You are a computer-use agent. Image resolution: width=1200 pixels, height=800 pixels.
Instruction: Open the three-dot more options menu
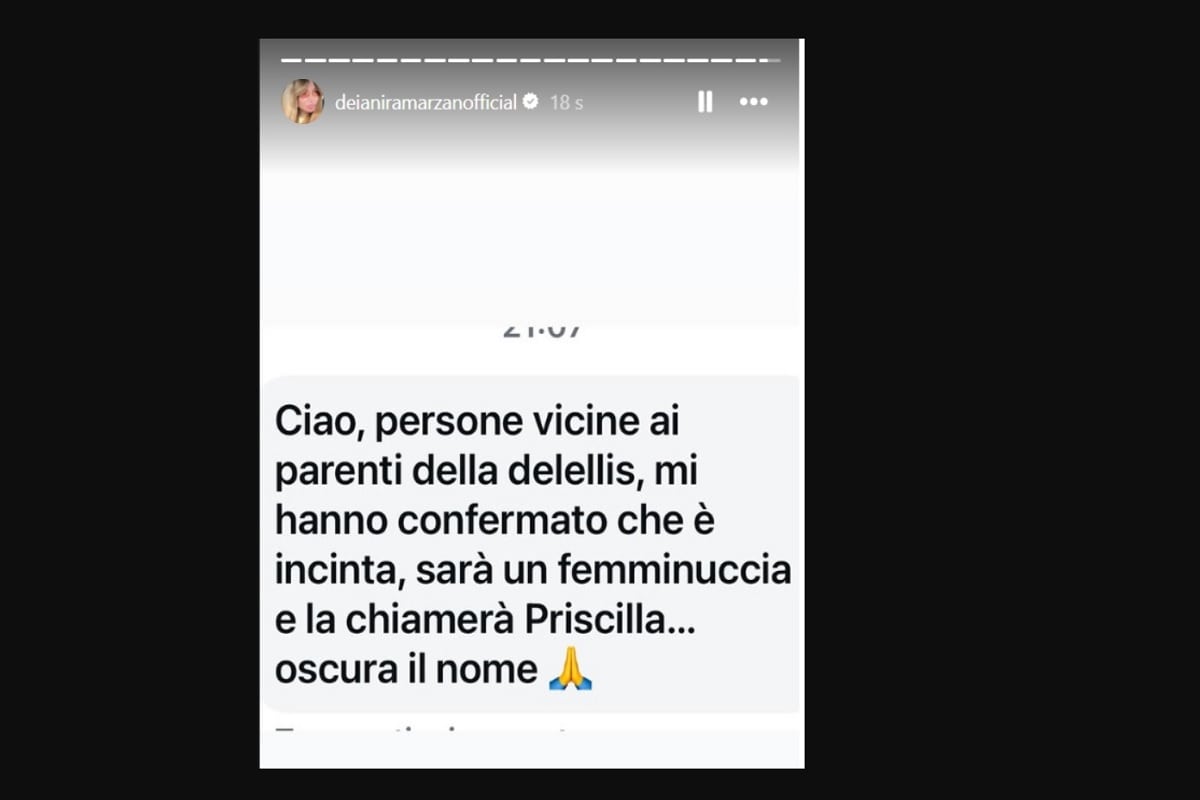pyautogui.click(x=754, y=102)
